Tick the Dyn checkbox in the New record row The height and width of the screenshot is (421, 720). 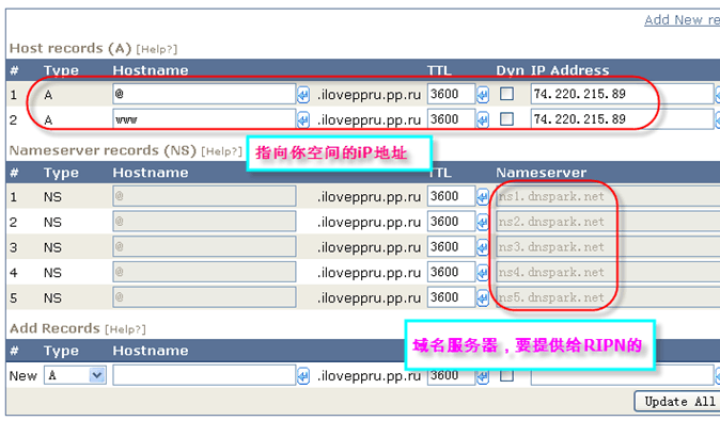(507, 376)
